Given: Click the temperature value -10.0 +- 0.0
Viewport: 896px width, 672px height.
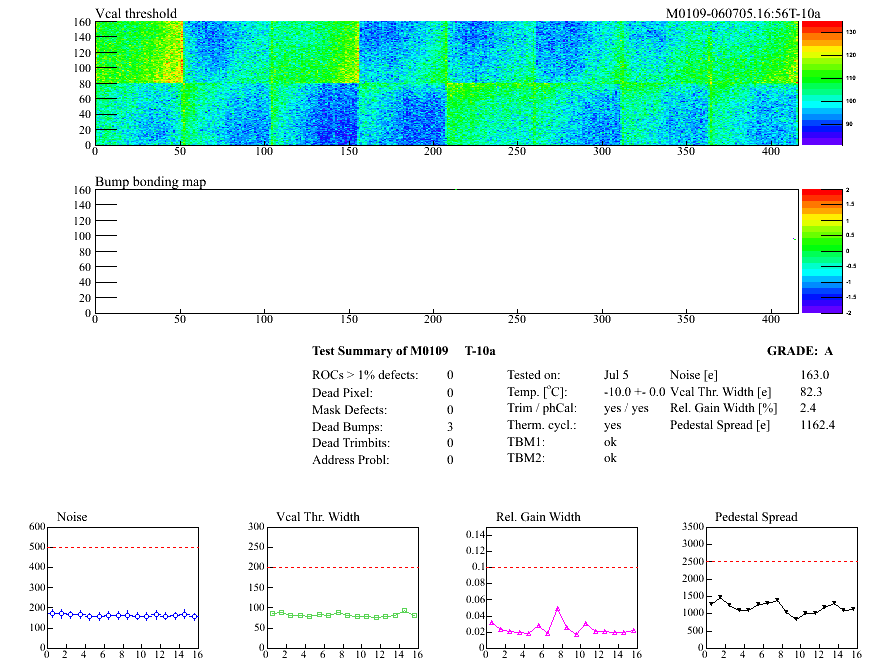Looking at the screenshot, I should (634, 392).
